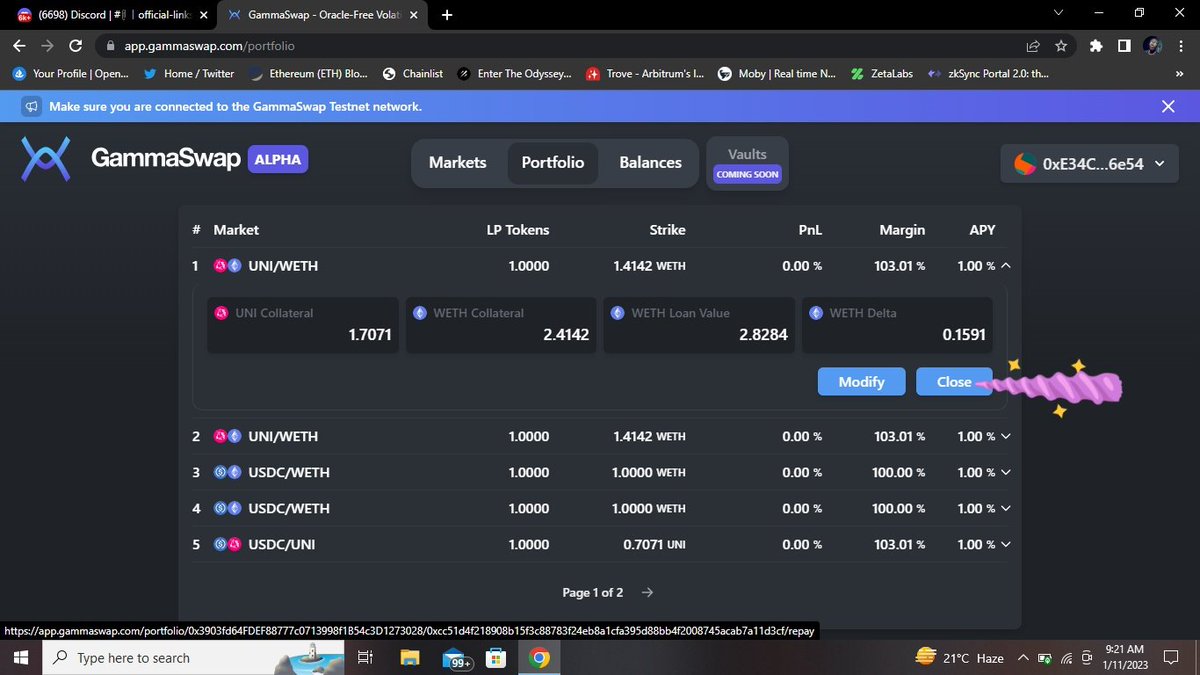Click the ALPHA badge next to GammaSwap

click(x=278, y=159)
